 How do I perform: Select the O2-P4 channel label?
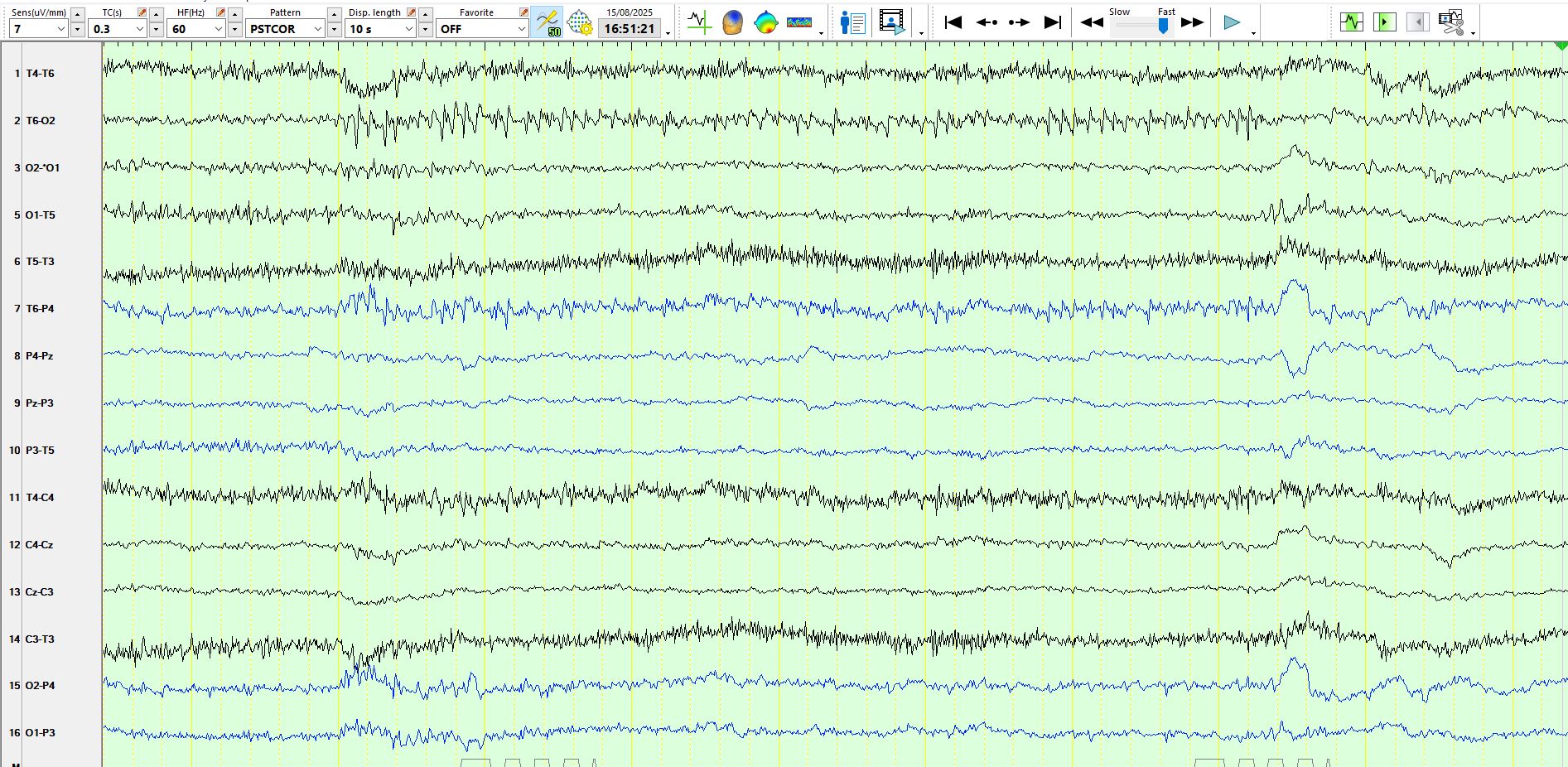(x=40, y=686)
